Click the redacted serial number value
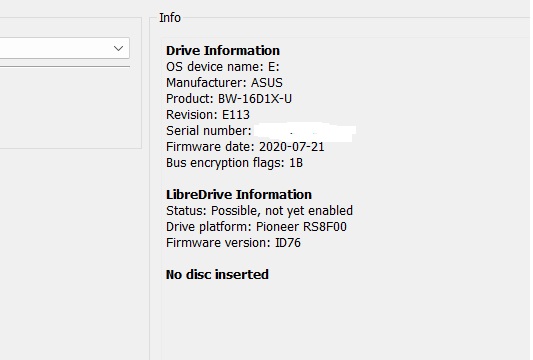 pyautogui.click(x=305, y=132)
